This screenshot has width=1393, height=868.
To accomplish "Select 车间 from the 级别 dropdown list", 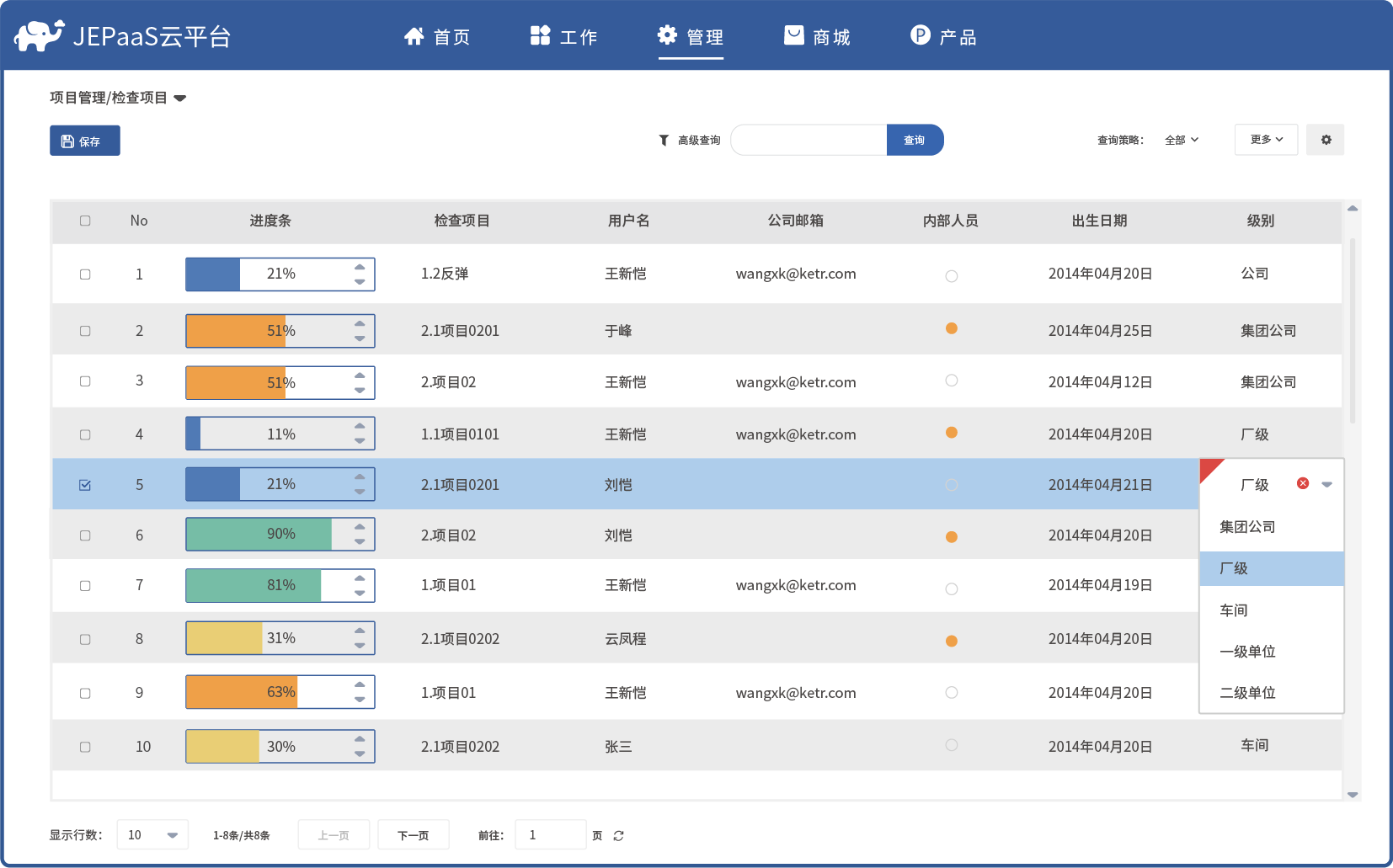I will [x=1234, y=610].
